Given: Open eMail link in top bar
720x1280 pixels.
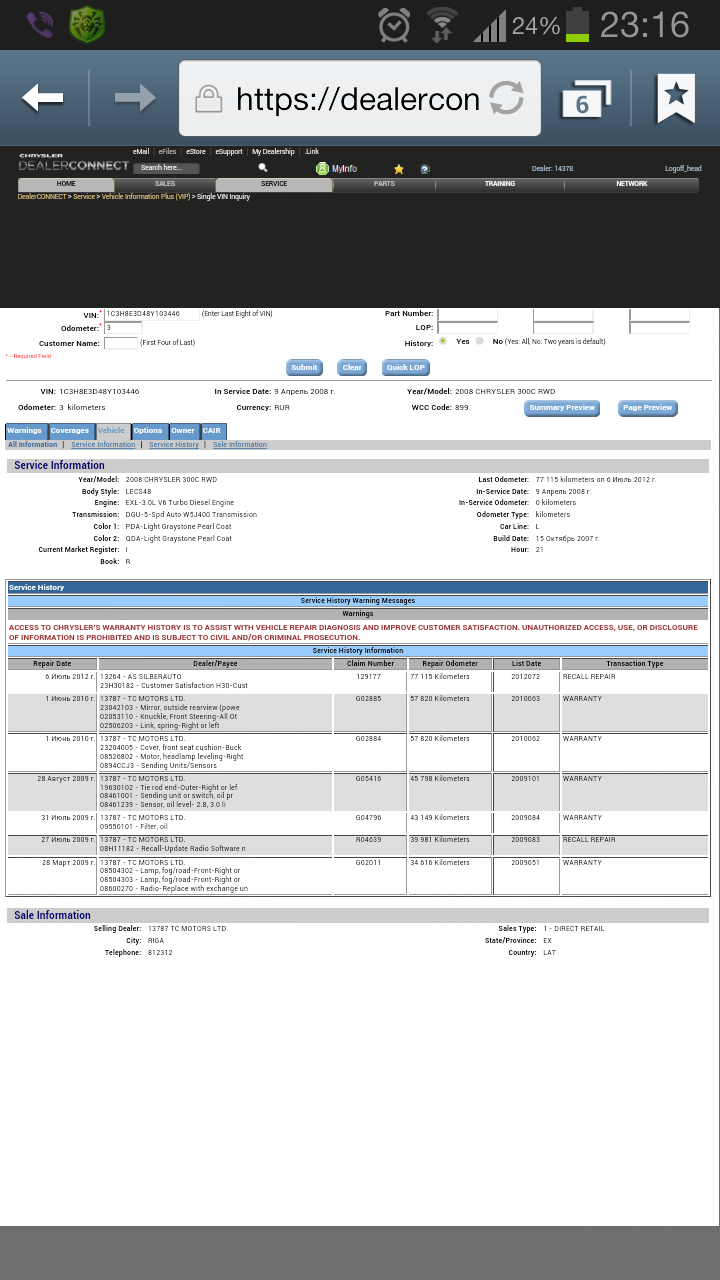Looking at the screenshot, I should (x=141, y=152).
